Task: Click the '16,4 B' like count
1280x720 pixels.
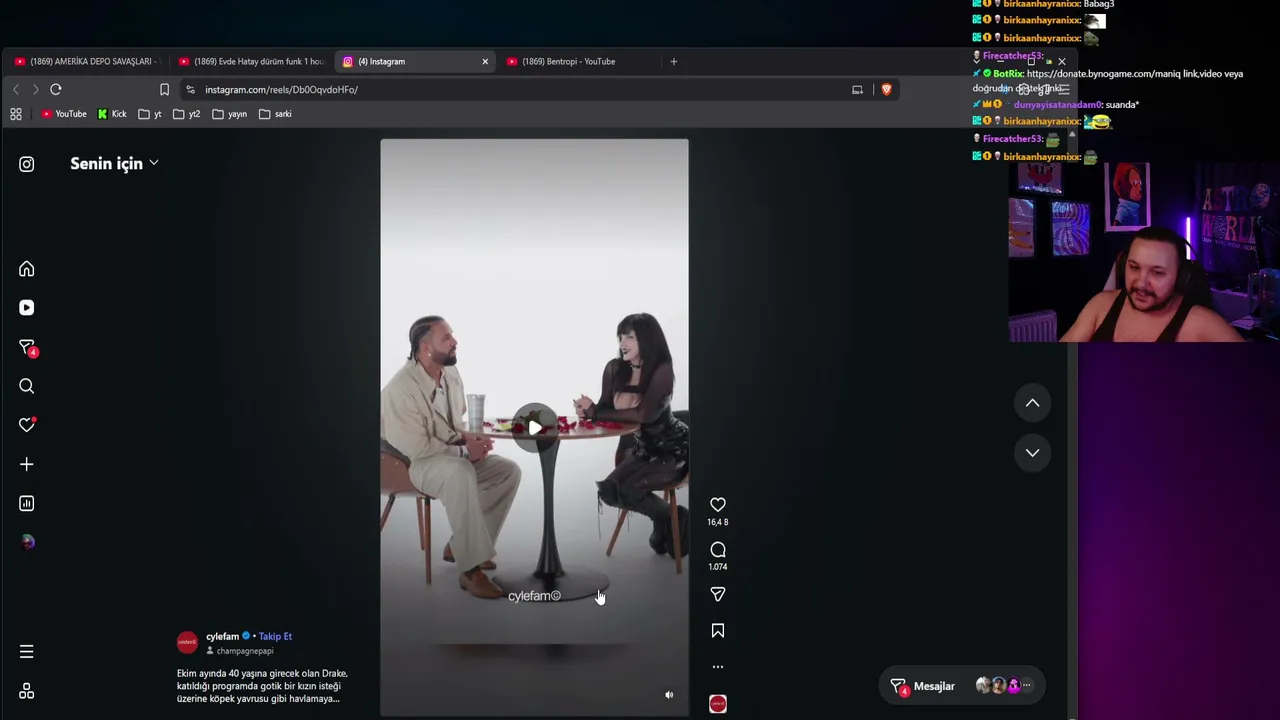Action: pyautogui.click(x=718, y=522)
